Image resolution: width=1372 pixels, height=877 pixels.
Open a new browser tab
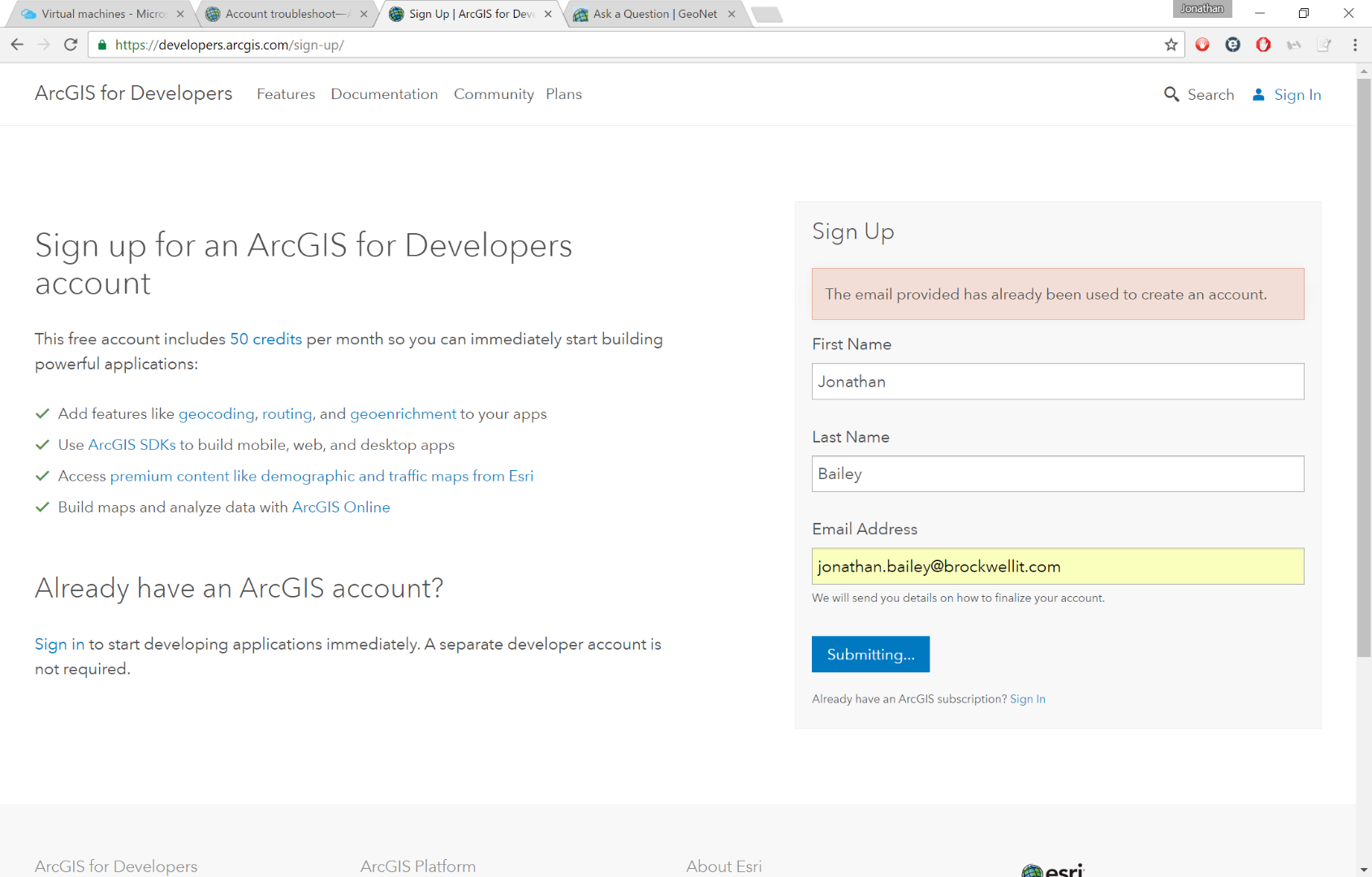click(x=766, y=15)
